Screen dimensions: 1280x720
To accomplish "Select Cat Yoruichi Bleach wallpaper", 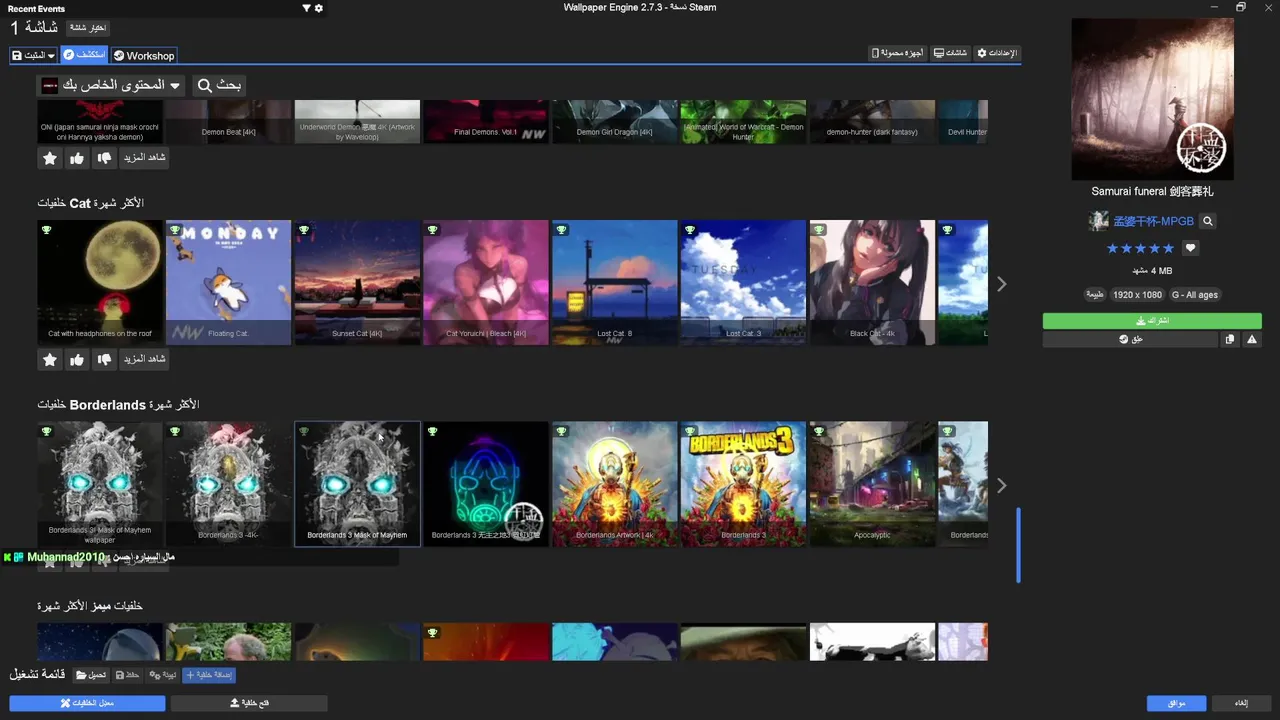I will (486, 283).
